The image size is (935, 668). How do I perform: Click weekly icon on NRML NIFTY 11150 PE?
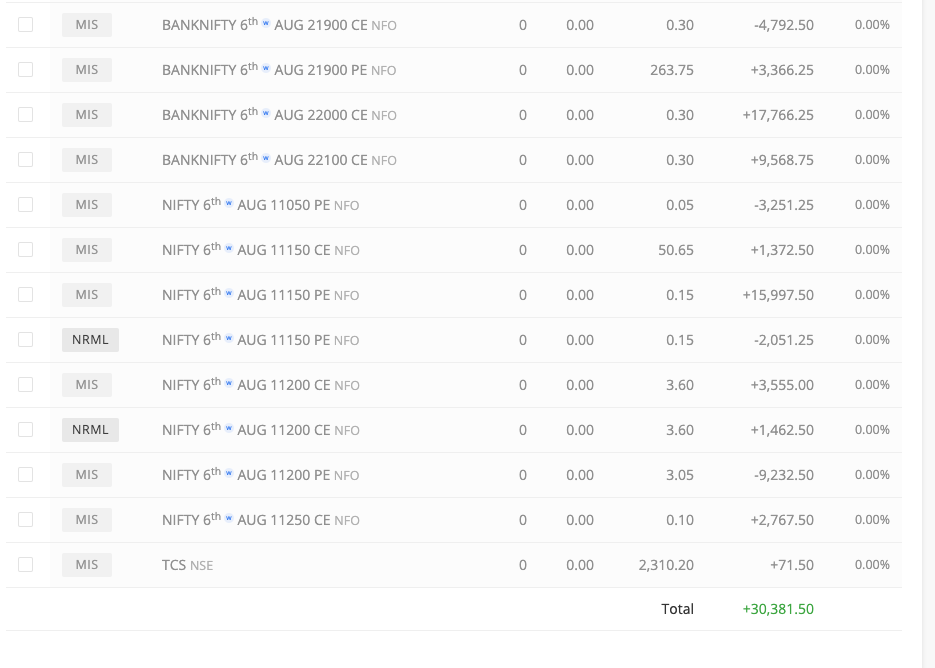pyautogui.click(x=228, y=338)
